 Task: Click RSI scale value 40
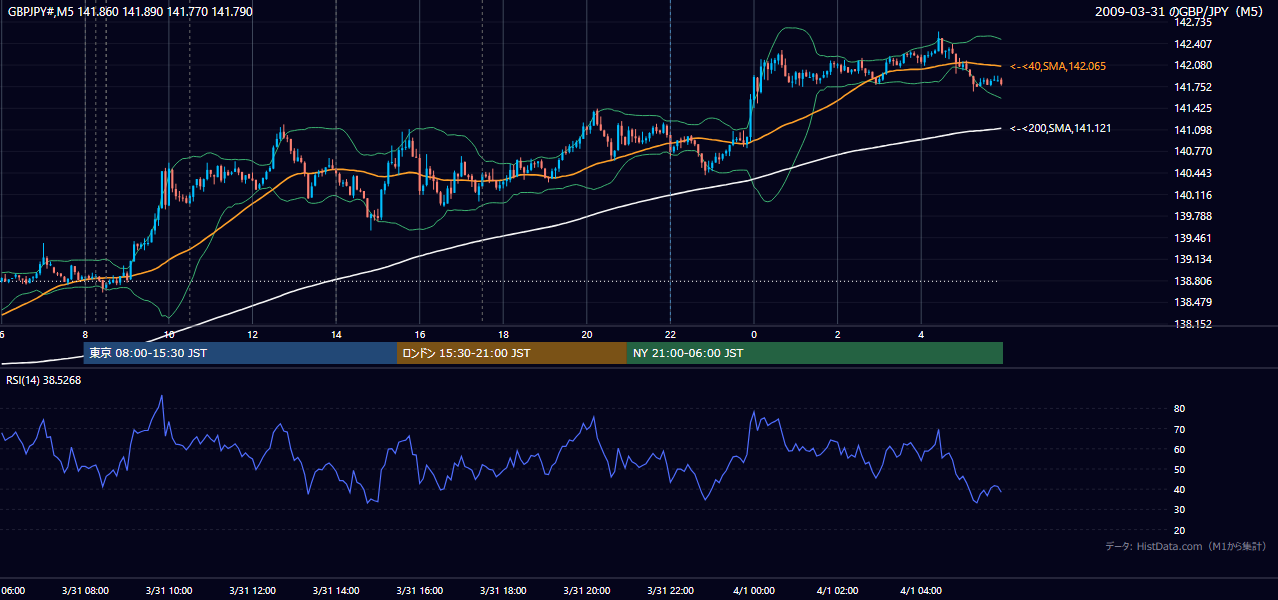pyautogui.click(x=1179, y=489)
